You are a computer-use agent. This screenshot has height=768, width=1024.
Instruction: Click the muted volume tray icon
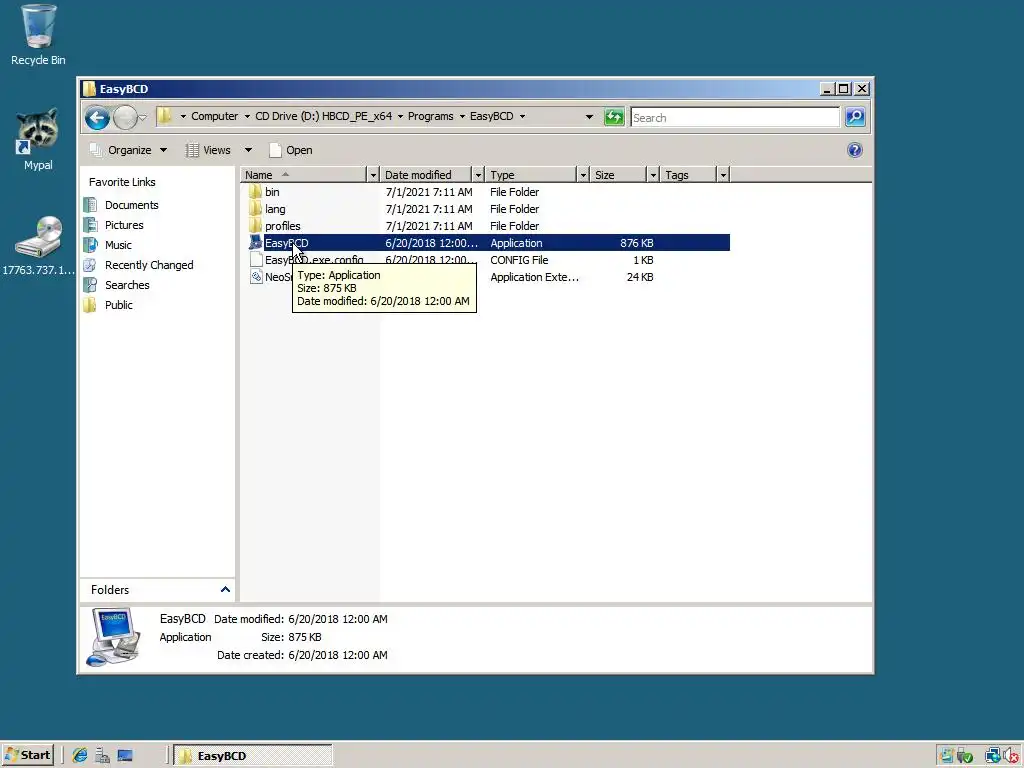point(1012,756)
